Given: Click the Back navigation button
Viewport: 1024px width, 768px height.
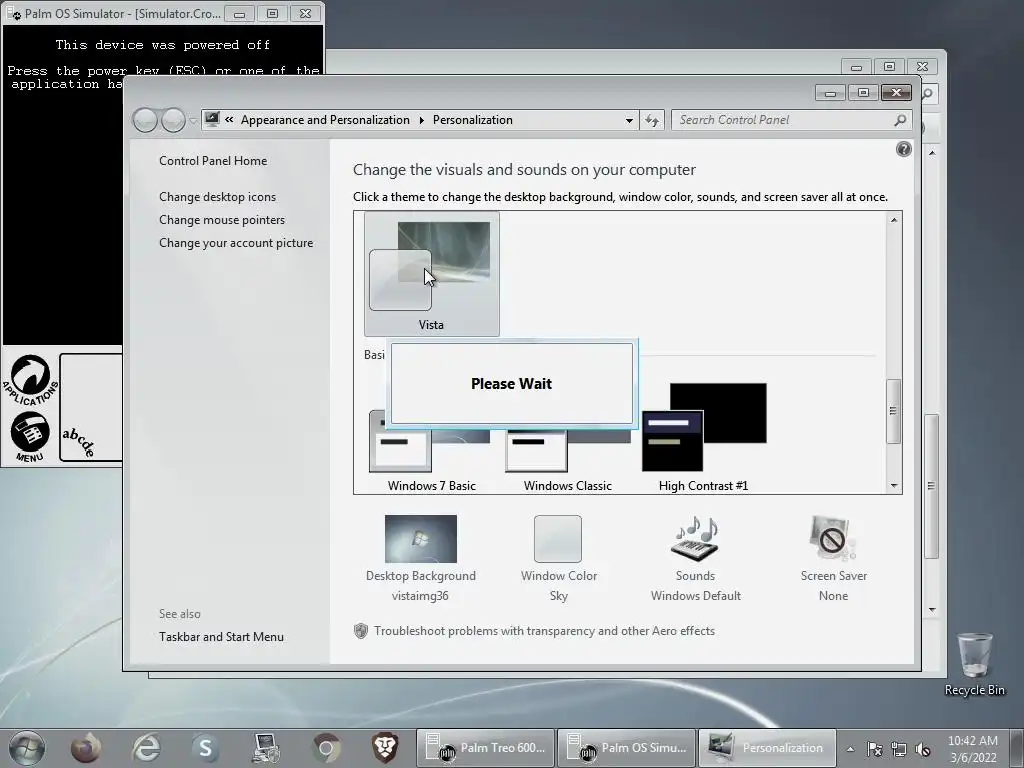Looking at the screenshot, I should (145, 120).
